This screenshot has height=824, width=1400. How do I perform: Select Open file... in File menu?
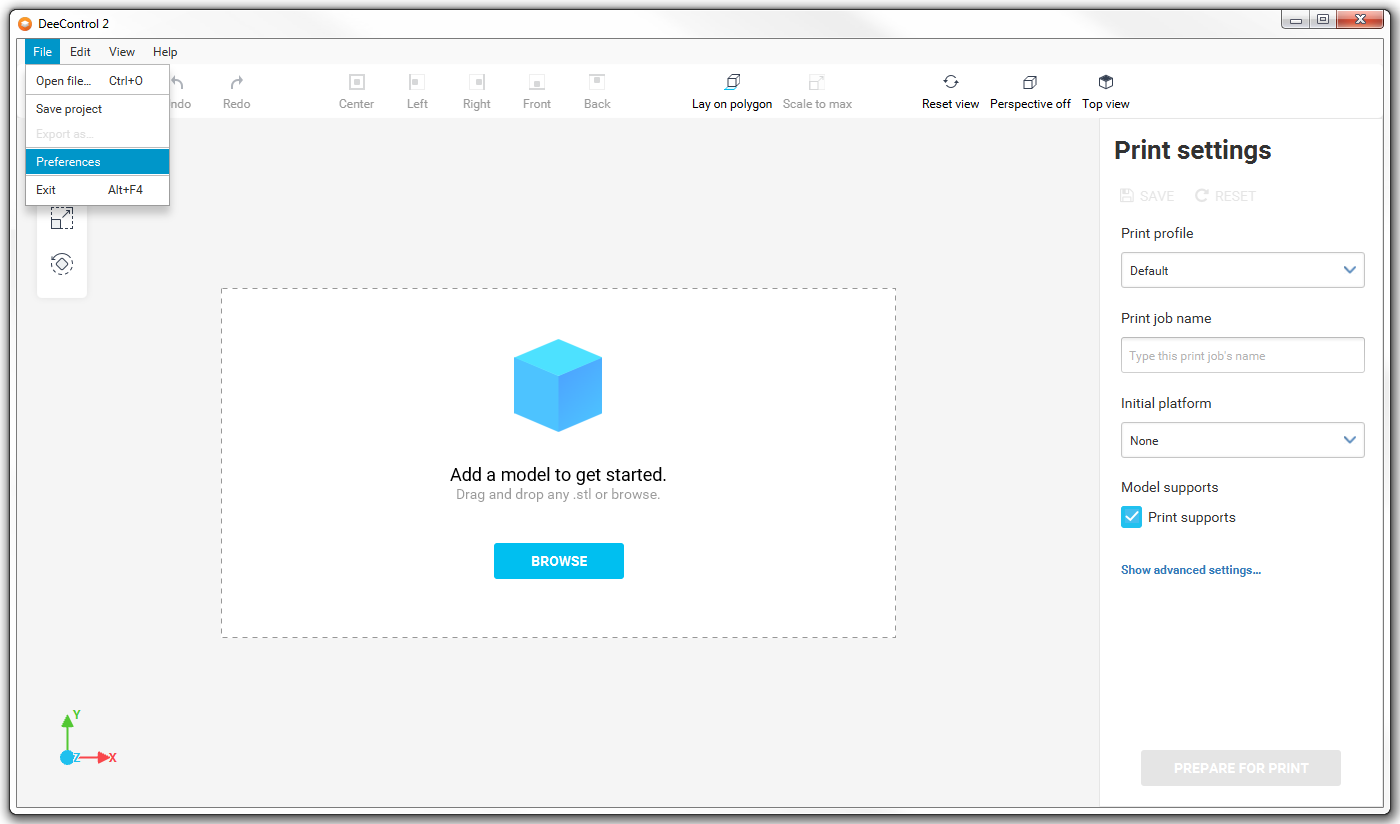64,81
